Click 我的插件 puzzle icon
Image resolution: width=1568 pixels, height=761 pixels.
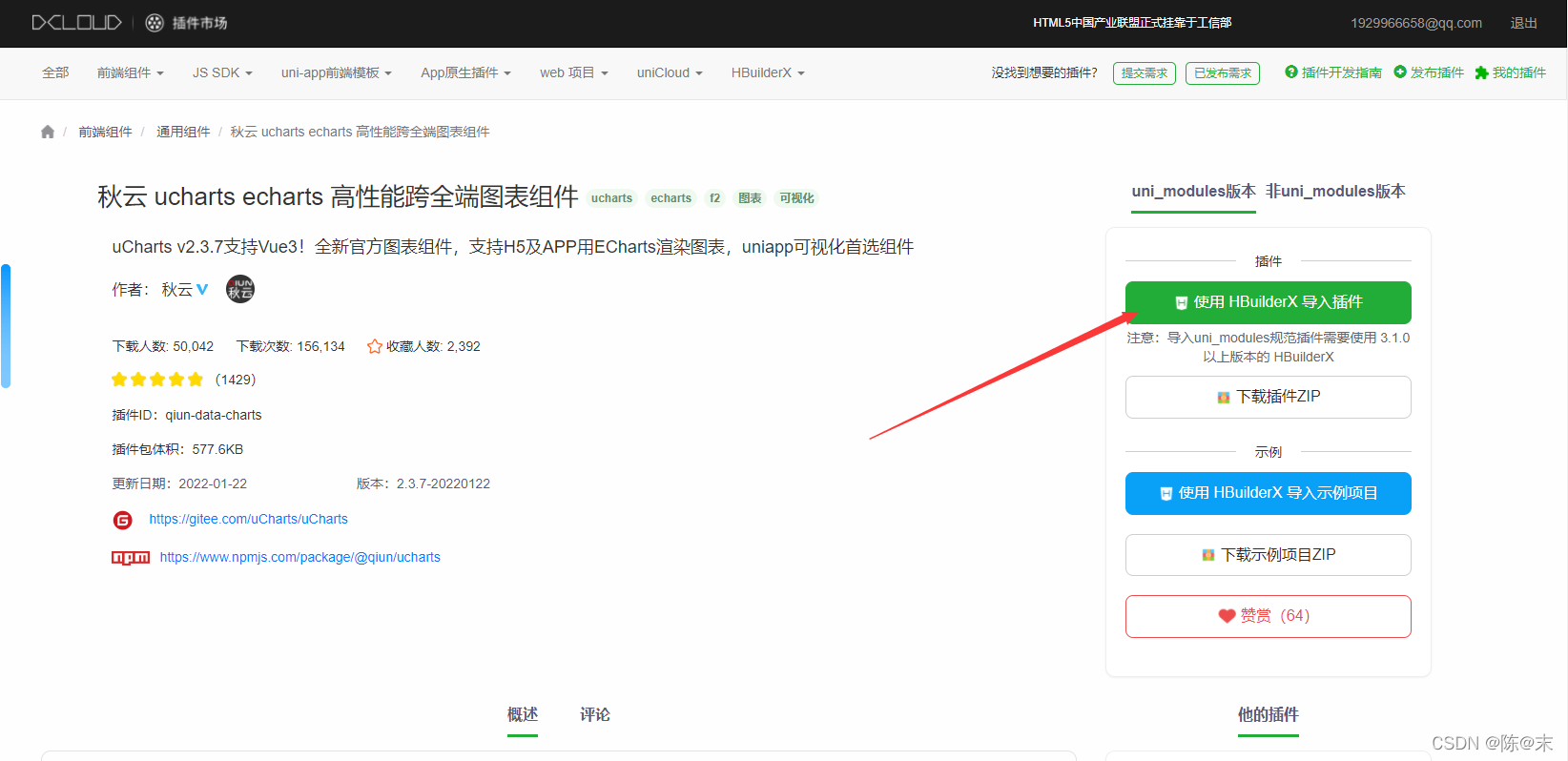pyautogui.click(x=1481, y=72)
